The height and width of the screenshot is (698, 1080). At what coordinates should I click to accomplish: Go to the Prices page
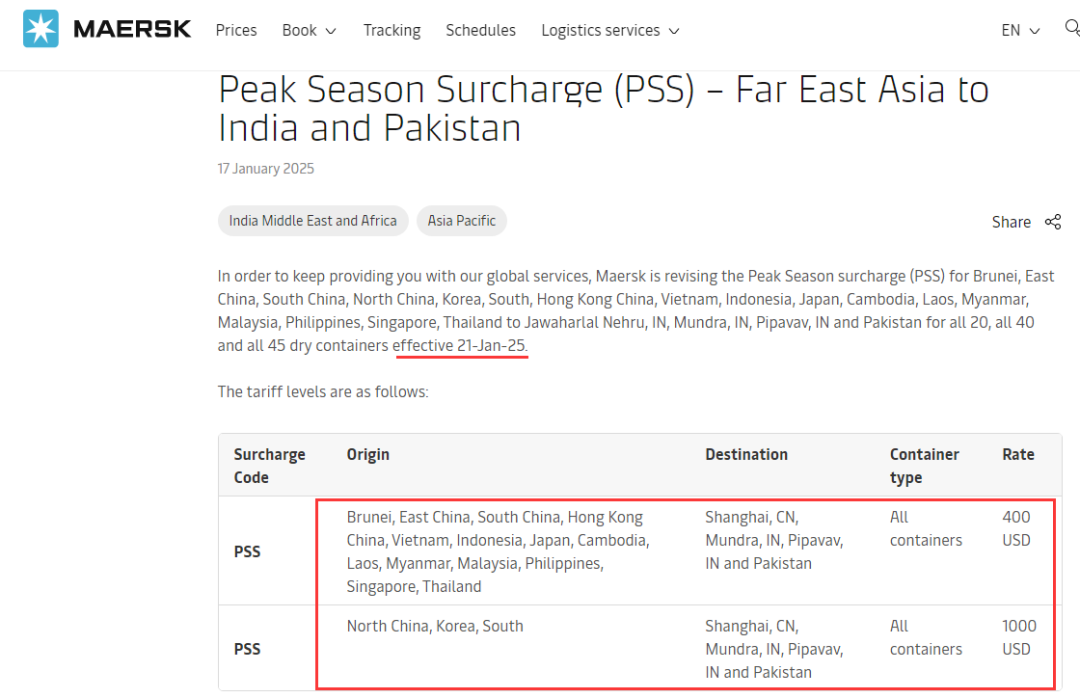click(236, 31)
